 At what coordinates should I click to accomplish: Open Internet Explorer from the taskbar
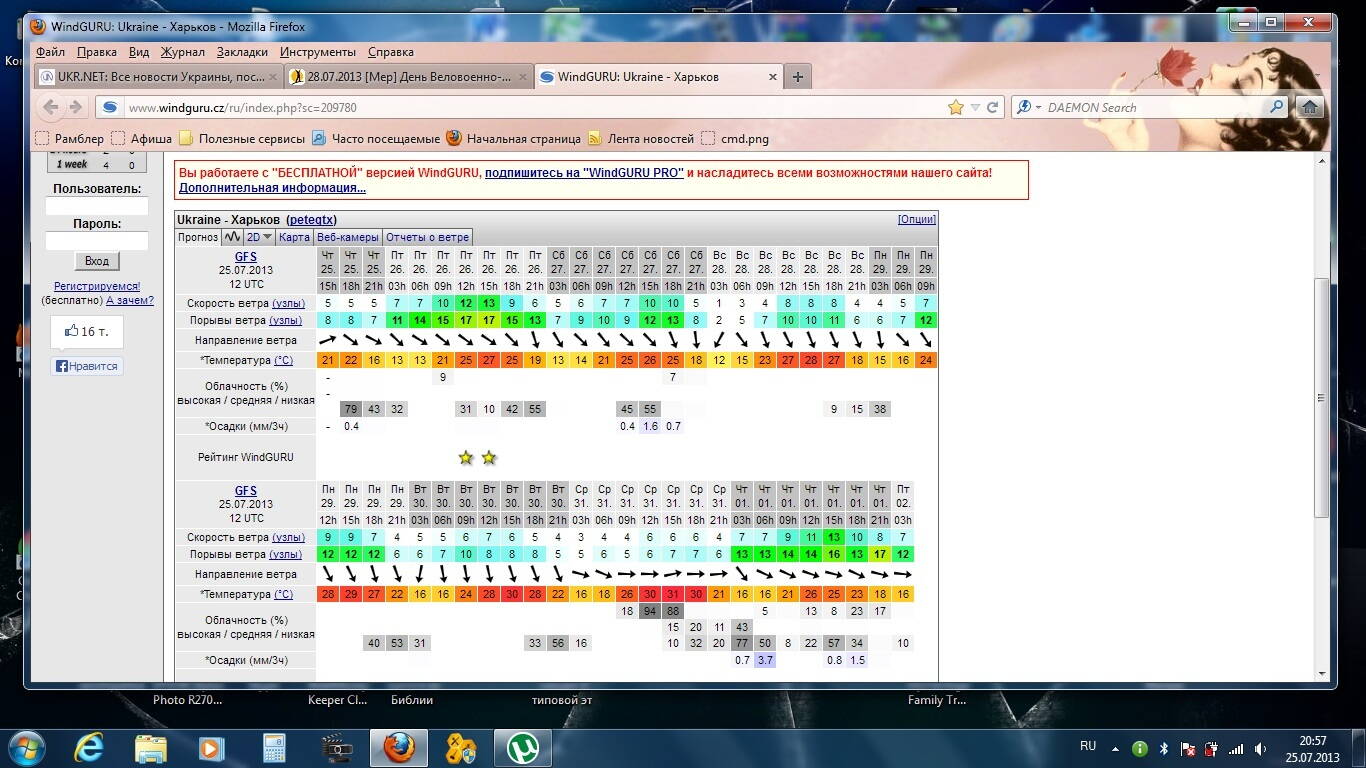coord(90,747)
